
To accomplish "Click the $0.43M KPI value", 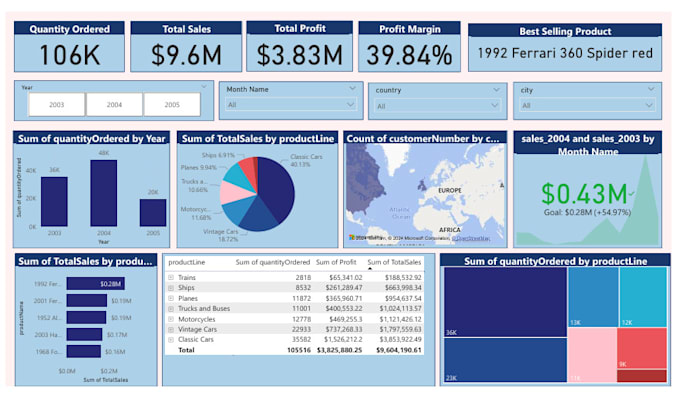I will [584, 194].
